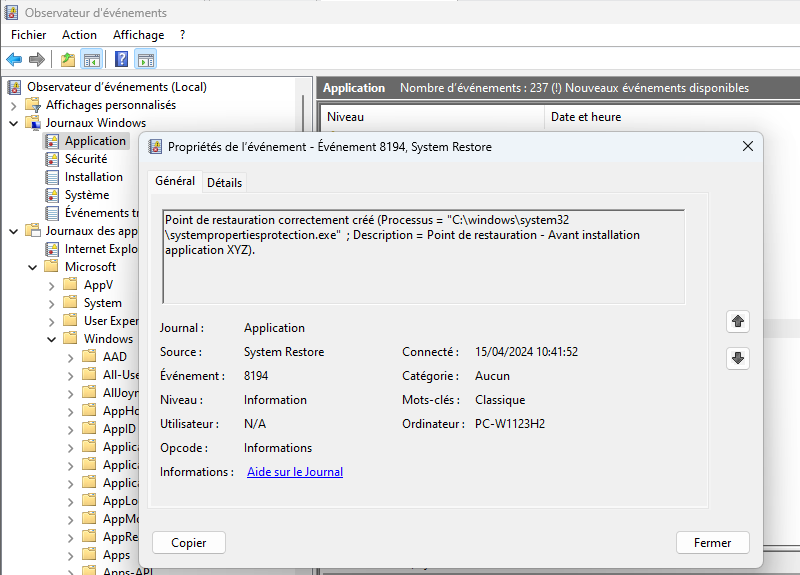Toggle the console tree pane toolbar icon
This screenshot has width=800, height=575.
(x=92, y=60)
